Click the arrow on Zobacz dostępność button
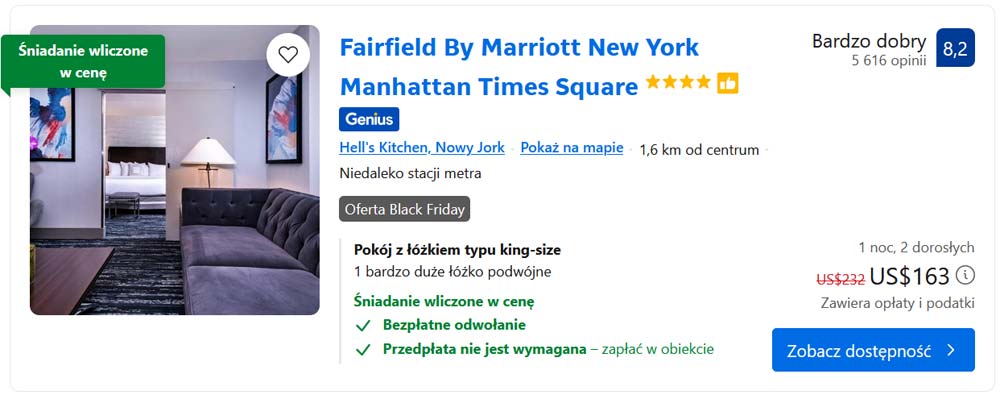 951,350
